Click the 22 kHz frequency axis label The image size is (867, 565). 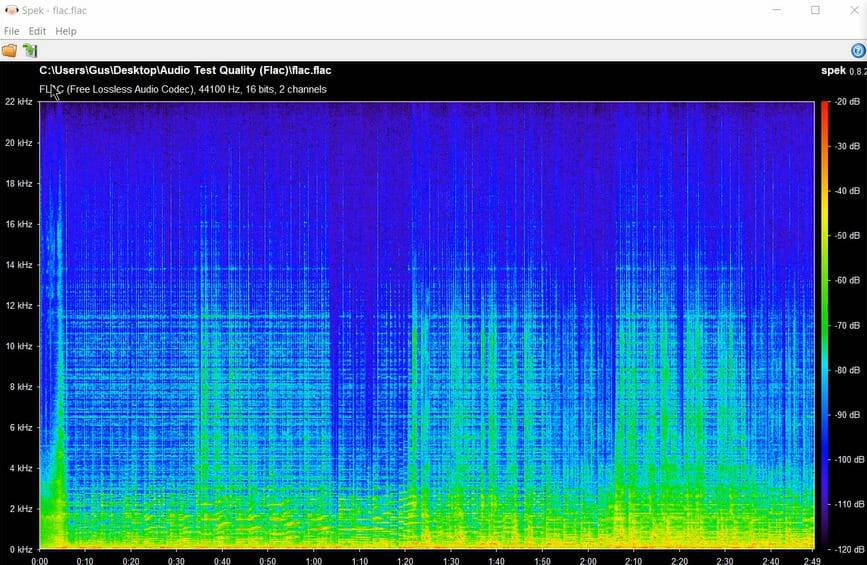coord(18,102)
